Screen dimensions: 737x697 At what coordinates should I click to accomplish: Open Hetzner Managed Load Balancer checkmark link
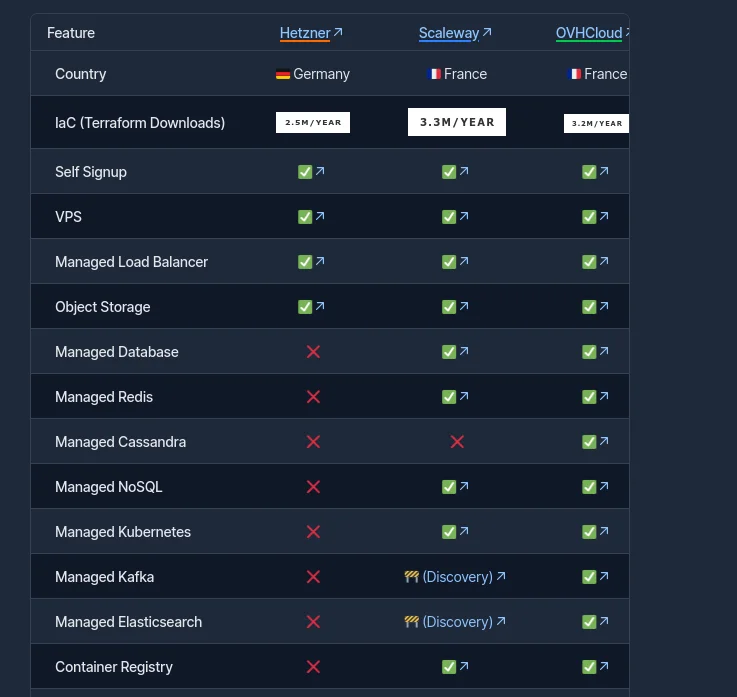(311, 262)
